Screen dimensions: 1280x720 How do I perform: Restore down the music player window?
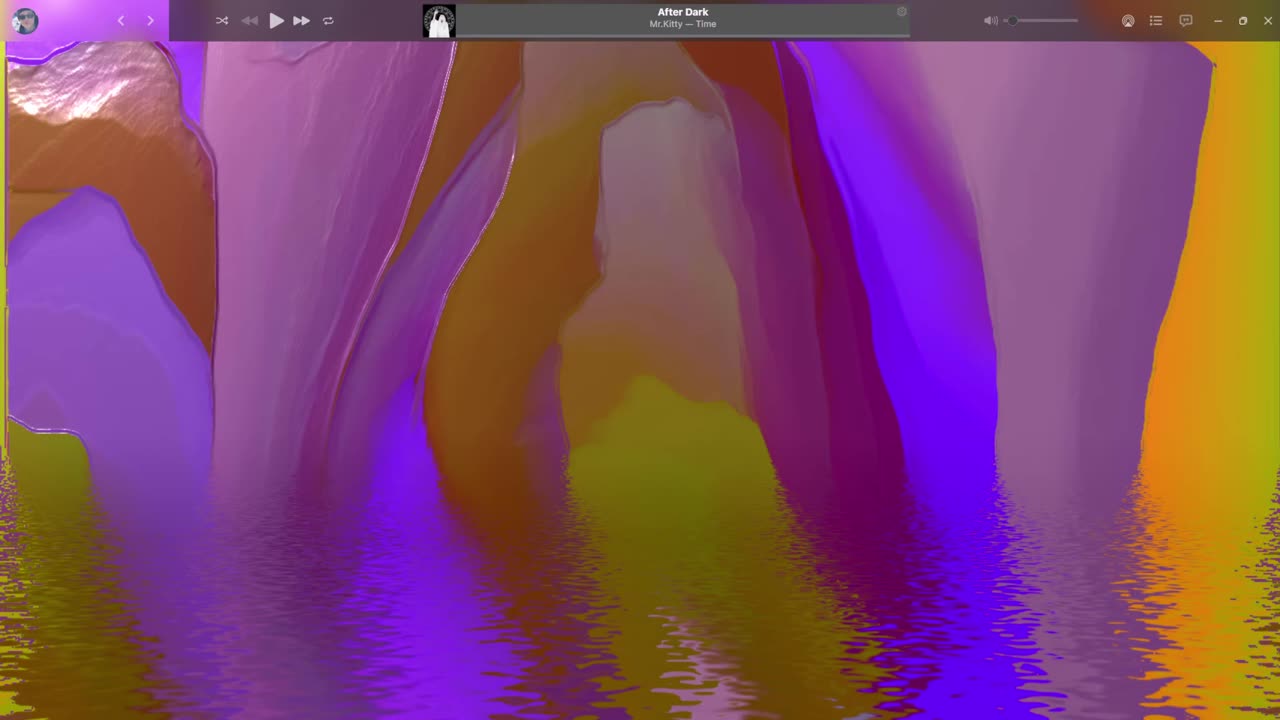1243,20
